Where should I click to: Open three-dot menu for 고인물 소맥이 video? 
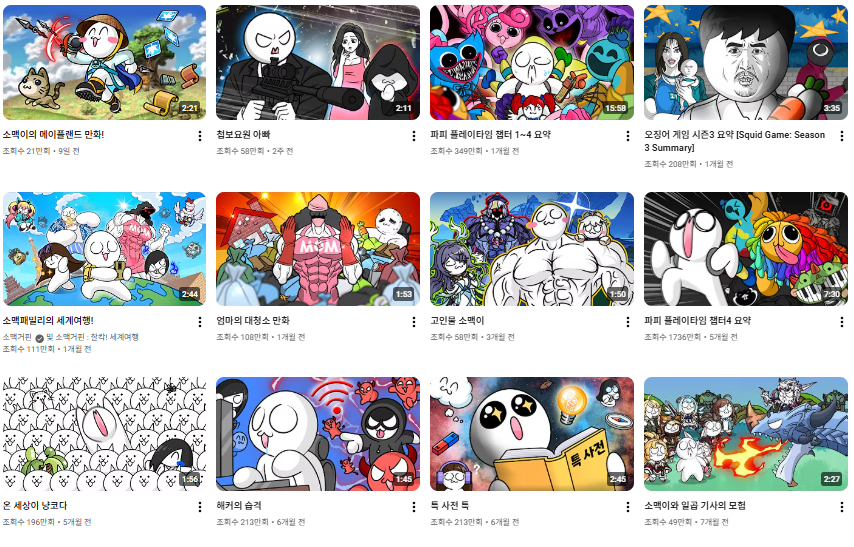pyautogui.click(x=628, y=322)
